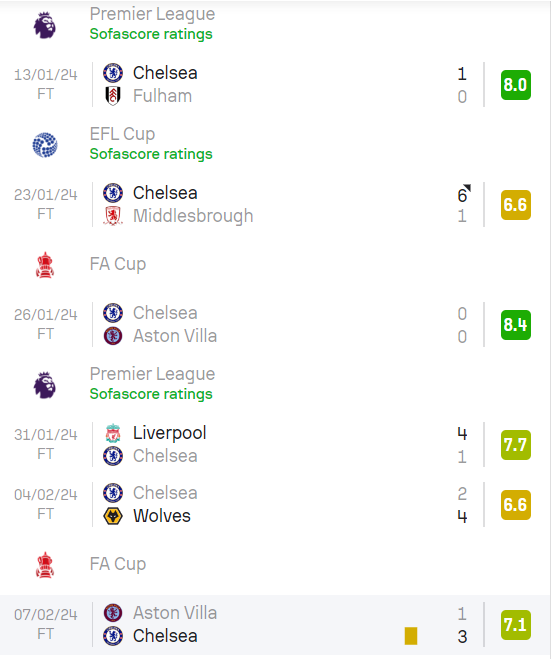Open the 8.4 rating badge for Aston Villa match
551x659 pixels.
[x=516, y=325]
